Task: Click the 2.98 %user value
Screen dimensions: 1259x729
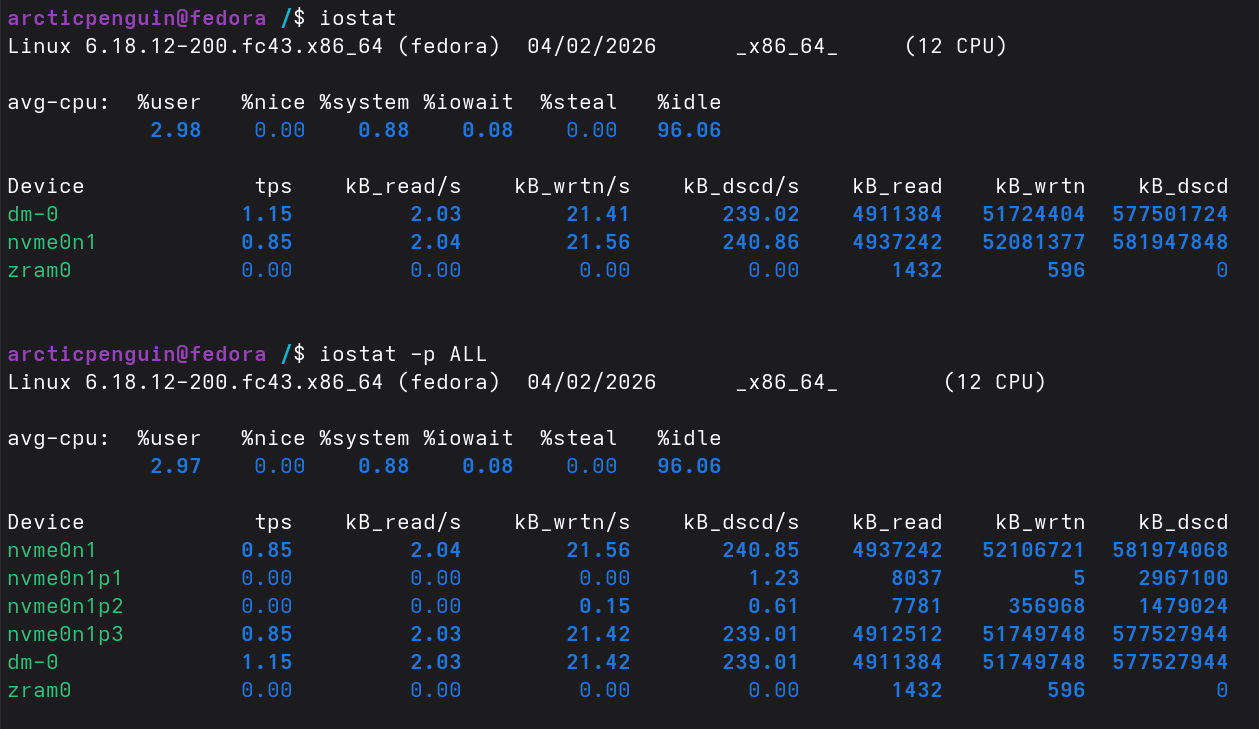Action: coord(176,130)
